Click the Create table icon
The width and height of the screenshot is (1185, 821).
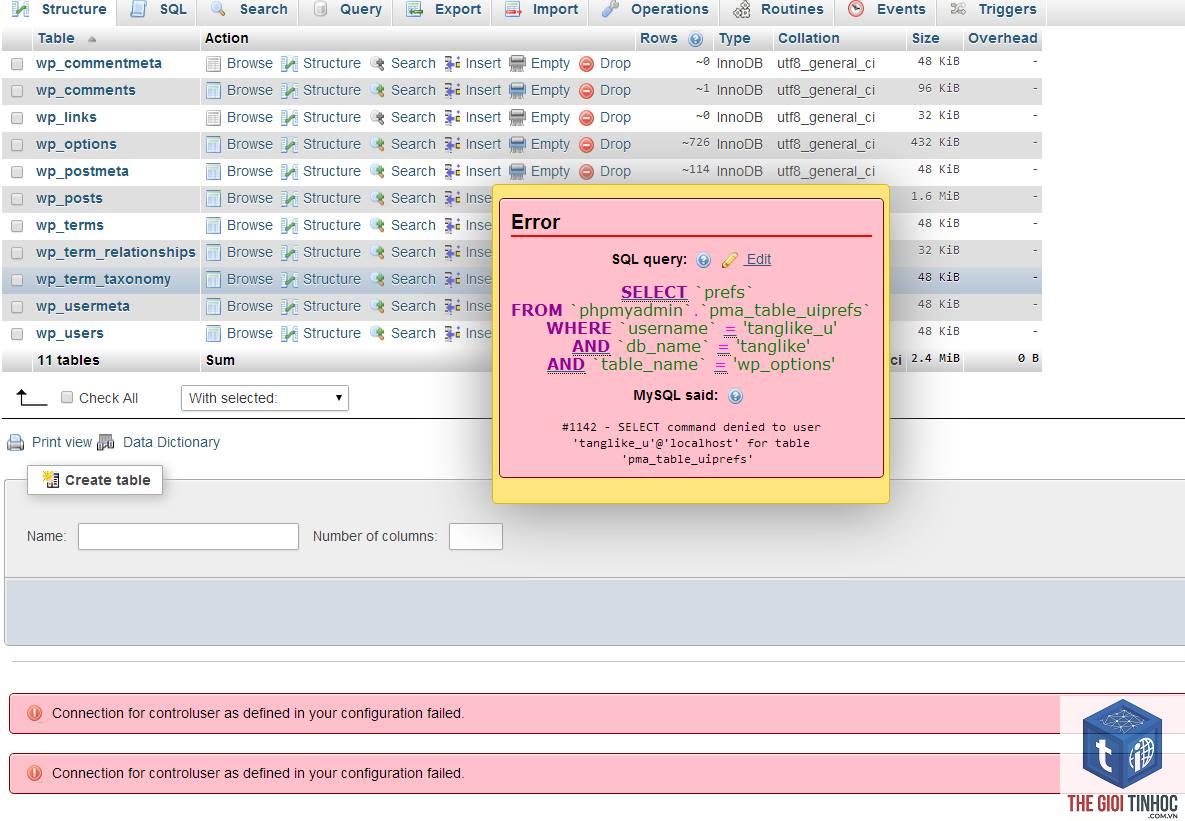[x=51, y=479]
